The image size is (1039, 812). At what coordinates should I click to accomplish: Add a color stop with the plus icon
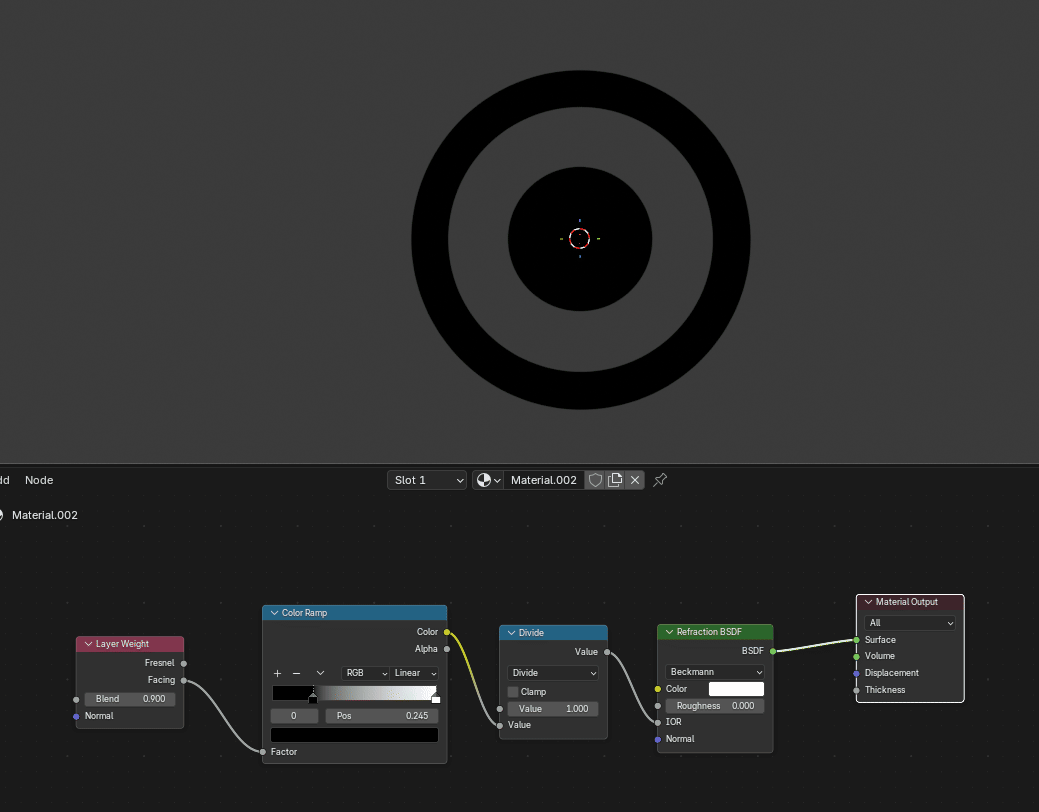pyautogui.click(x=277, y=673)
